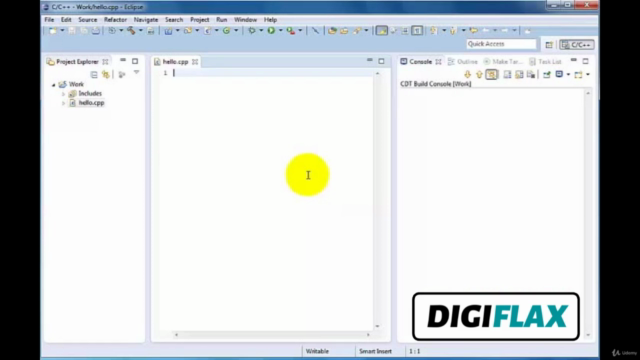Switch to the Make Target tab
640x360 pixels.
503,62
